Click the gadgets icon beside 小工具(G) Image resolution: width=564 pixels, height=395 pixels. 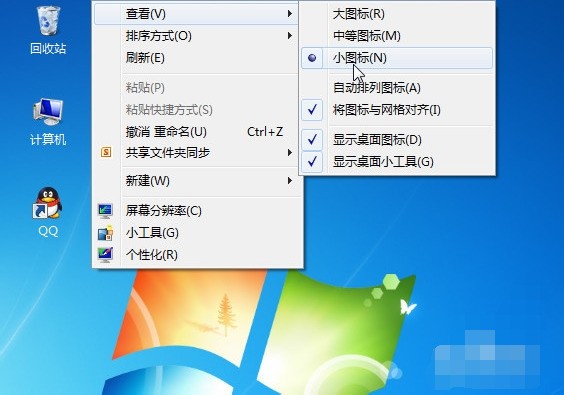click(105, 233)
